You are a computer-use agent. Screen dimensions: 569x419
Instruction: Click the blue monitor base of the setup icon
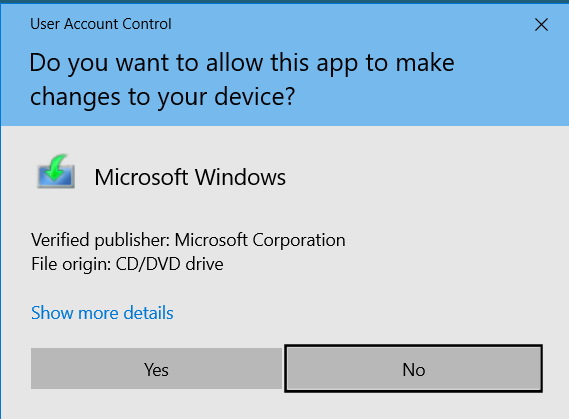pos(56,178)
